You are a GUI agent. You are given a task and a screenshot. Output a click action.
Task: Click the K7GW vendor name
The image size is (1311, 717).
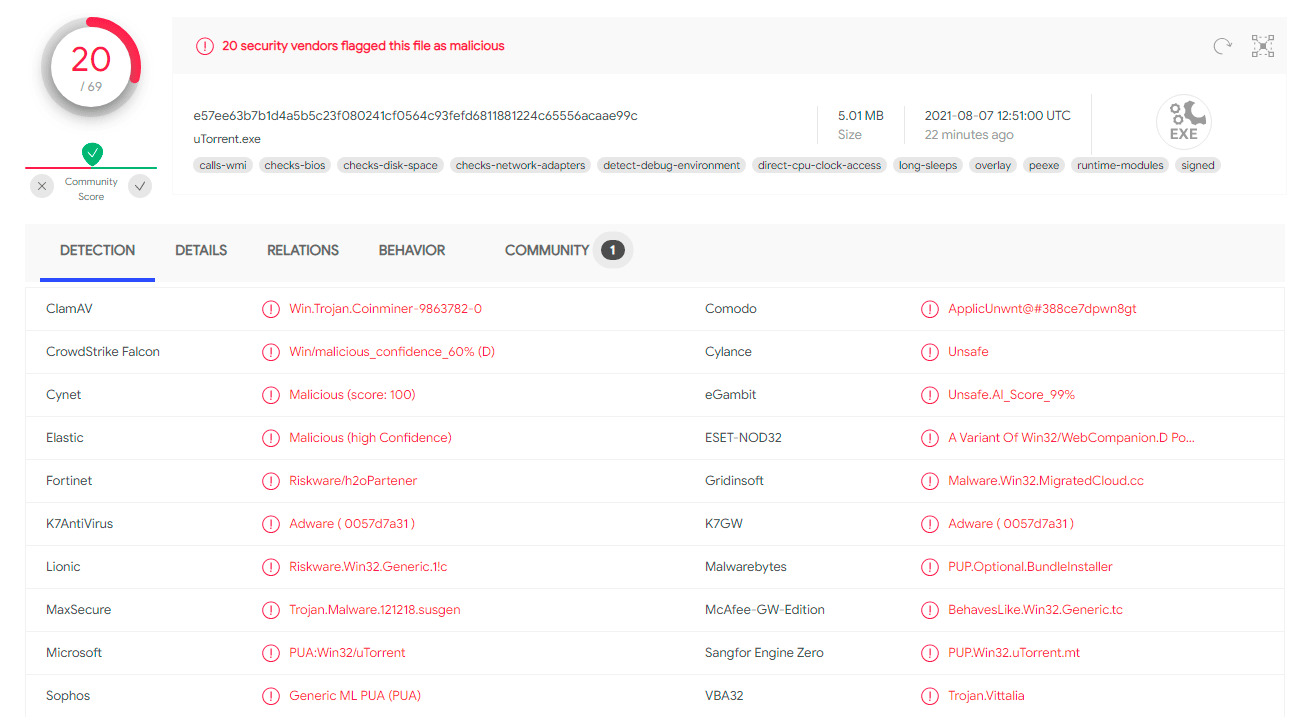[x=724, y=524]
